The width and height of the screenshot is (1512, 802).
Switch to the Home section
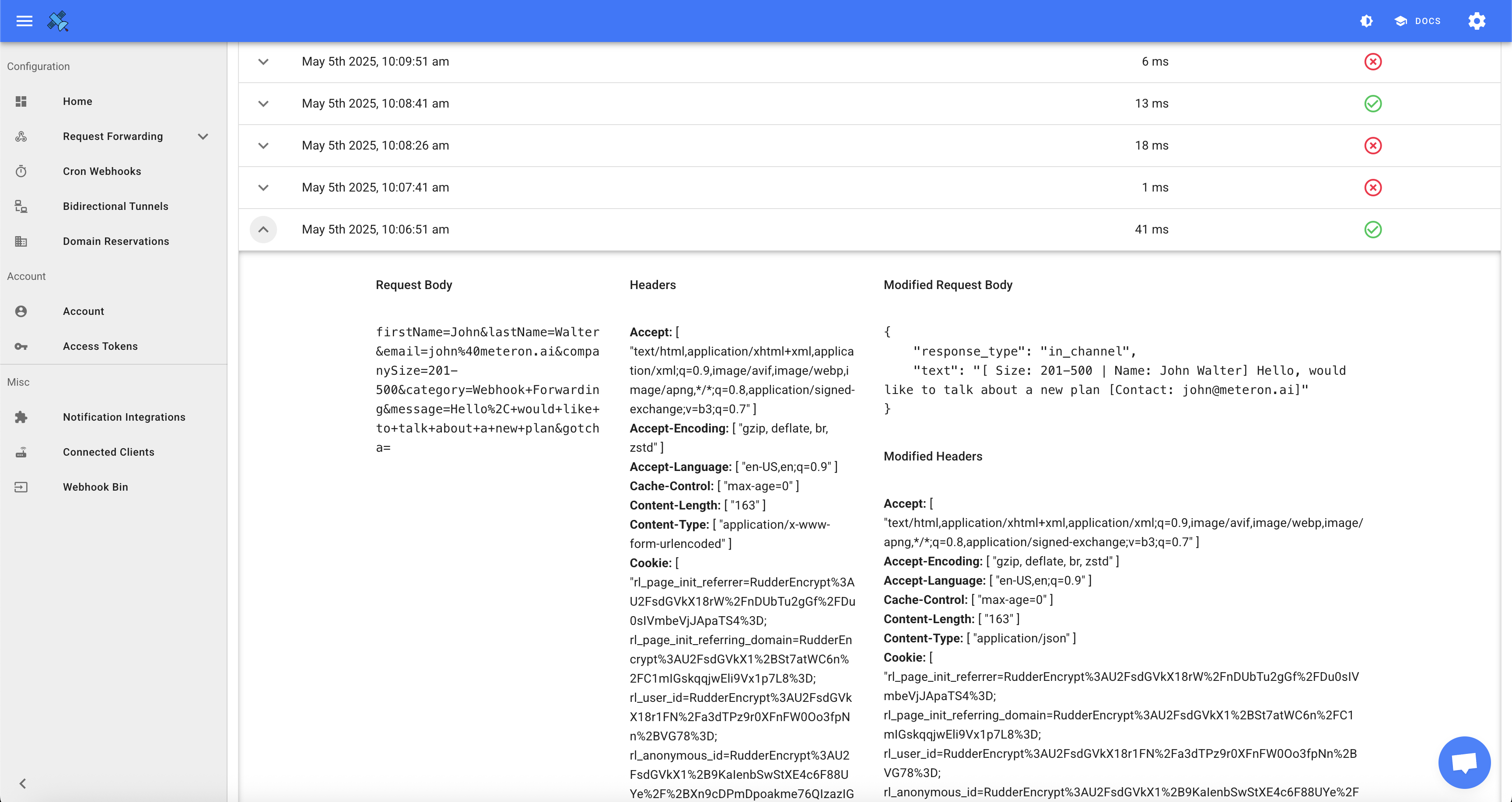coord(77,101)
